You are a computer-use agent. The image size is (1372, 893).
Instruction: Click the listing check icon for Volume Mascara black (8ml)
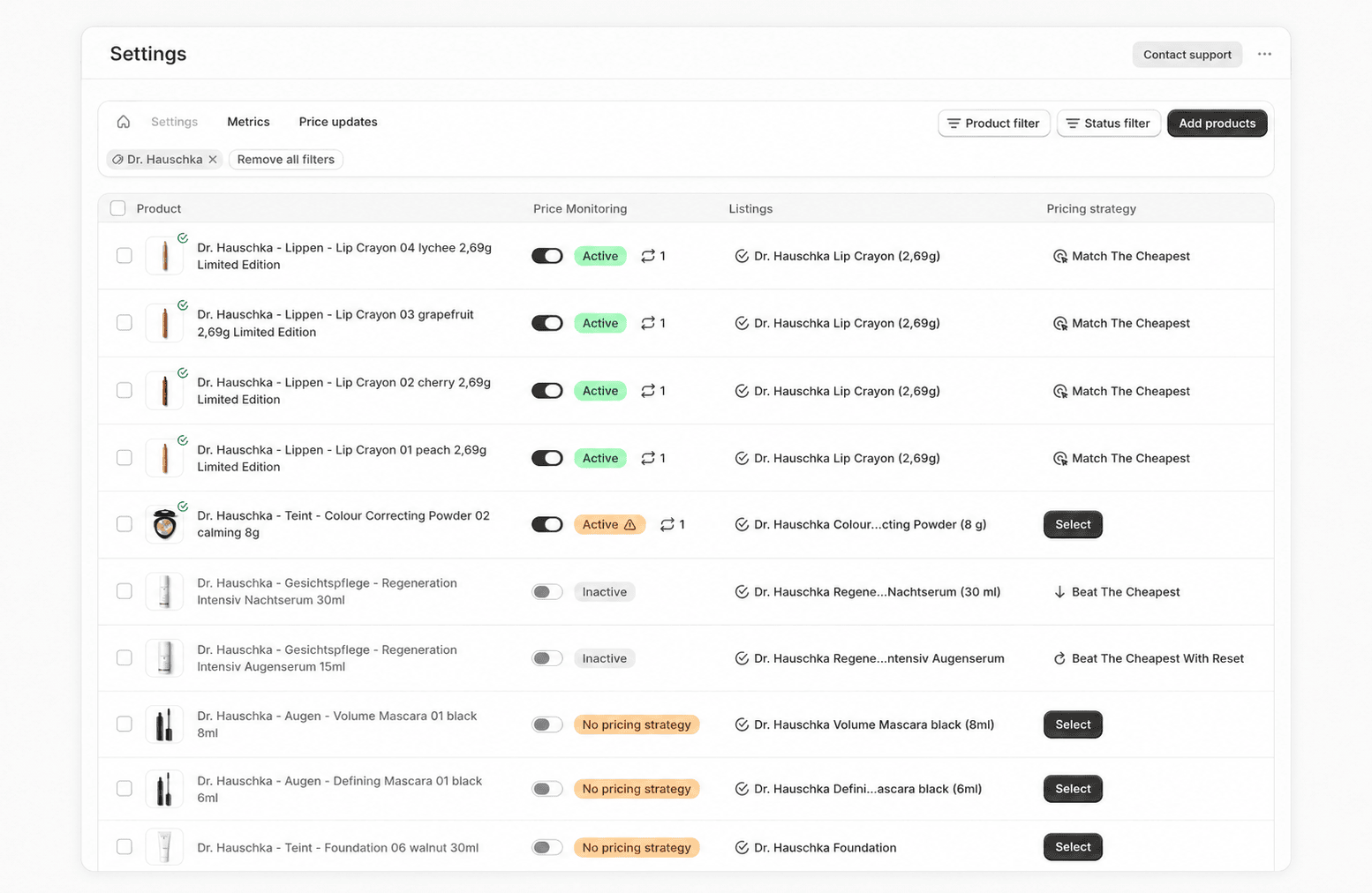point(742,724)
